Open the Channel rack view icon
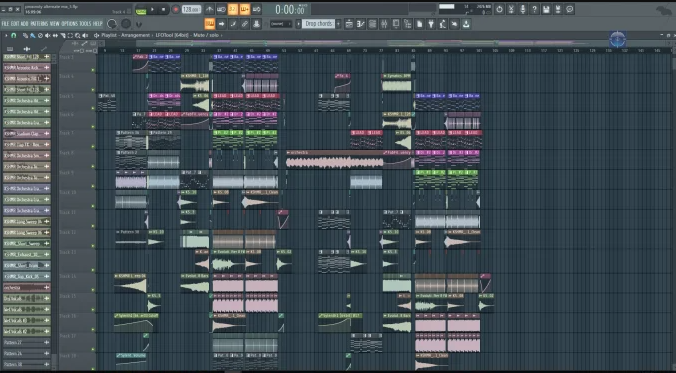Image resolution: width=676 pixels, height=373 pixels. [x=372, y=24]
